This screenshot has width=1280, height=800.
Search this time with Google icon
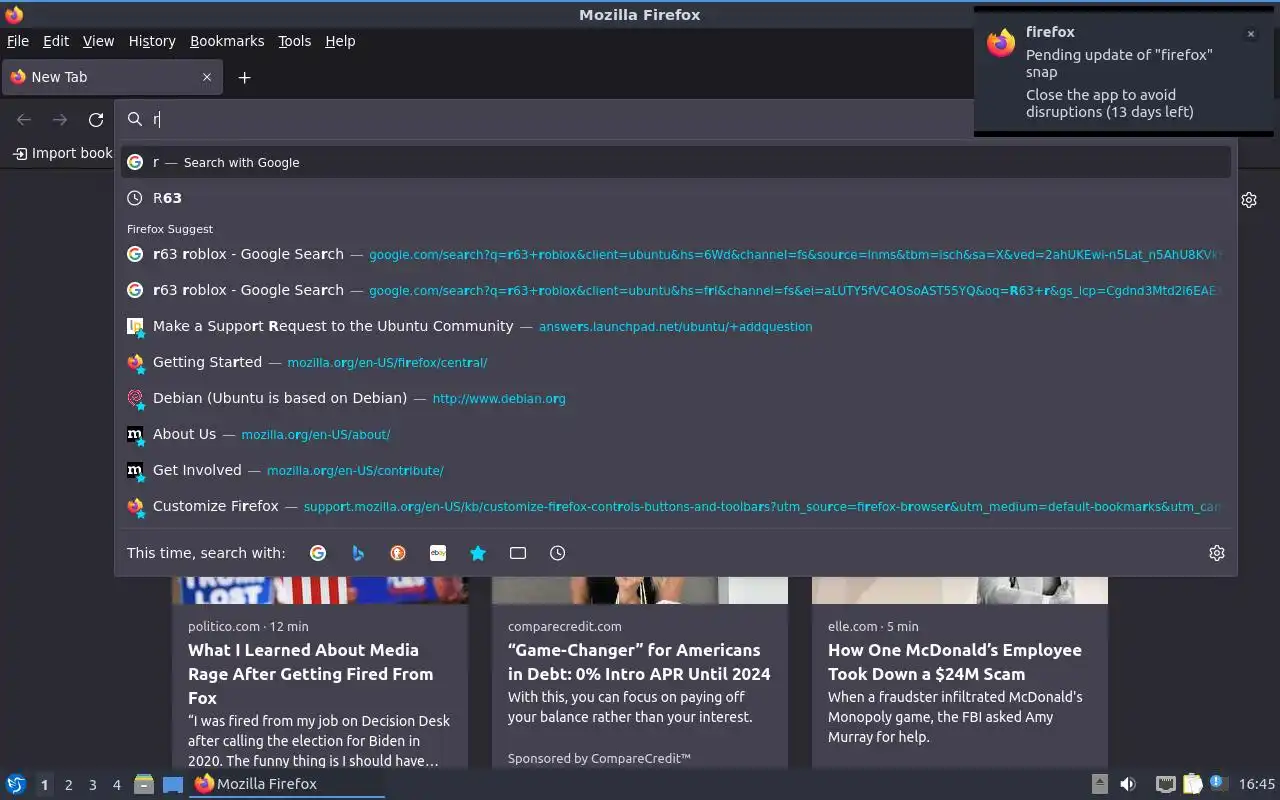[x=318, y=553]
